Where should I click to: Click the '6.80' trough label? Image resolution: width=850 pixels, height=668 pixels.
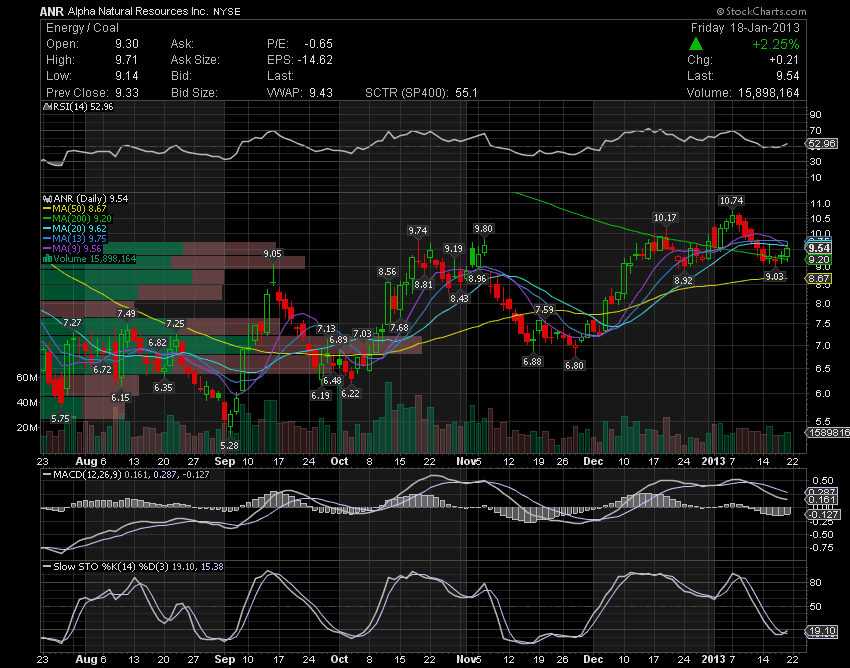pyautogui.click(x=574, y=365)
